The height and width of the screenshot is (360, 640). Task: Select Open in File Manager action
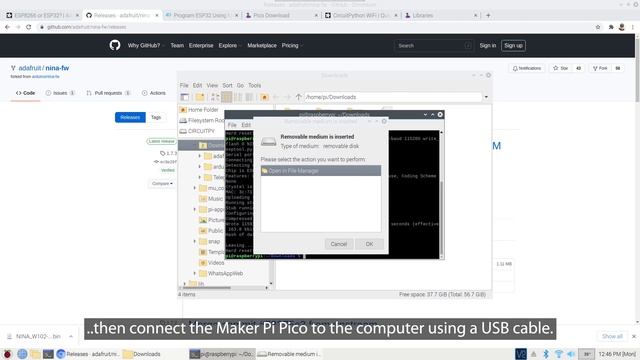coord(321,171)
